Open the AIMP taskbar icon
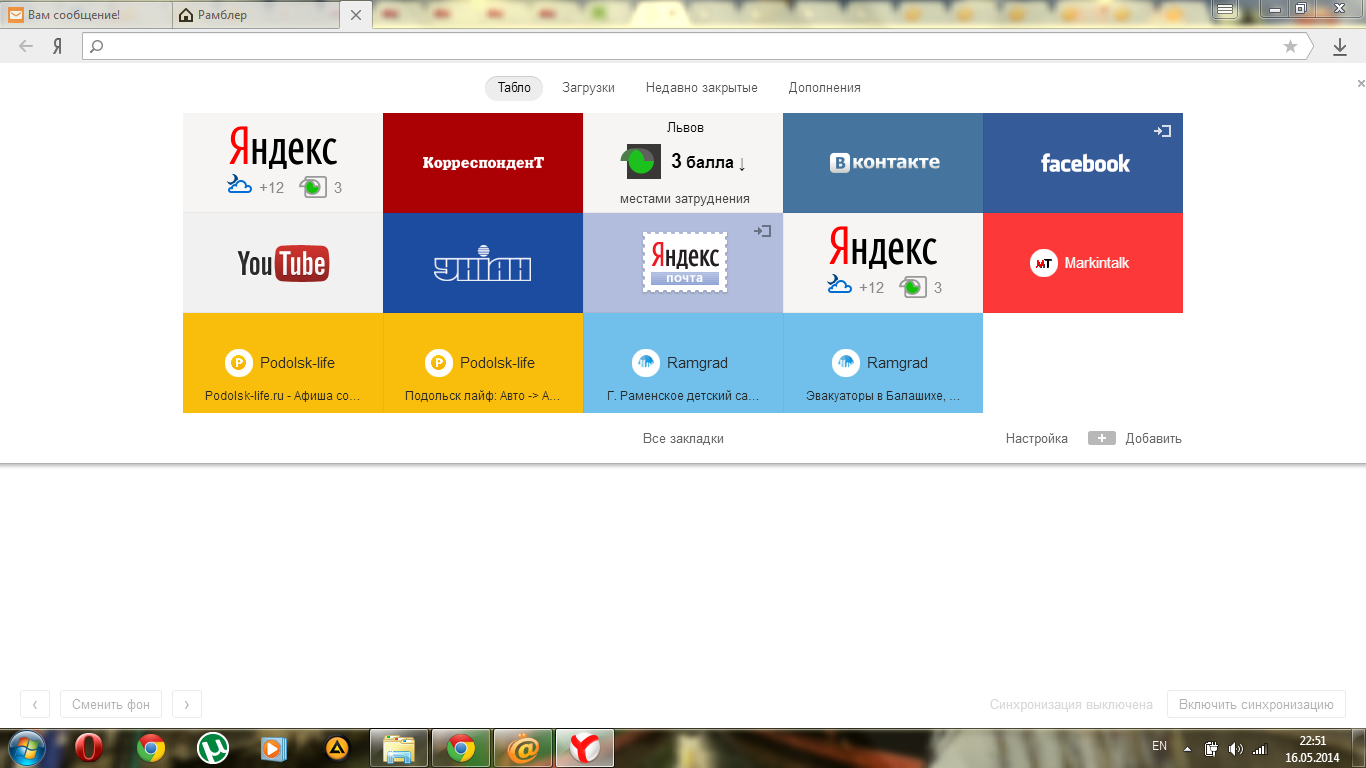This screenshot has height=768, width=1366. click(x=337, y=748)
